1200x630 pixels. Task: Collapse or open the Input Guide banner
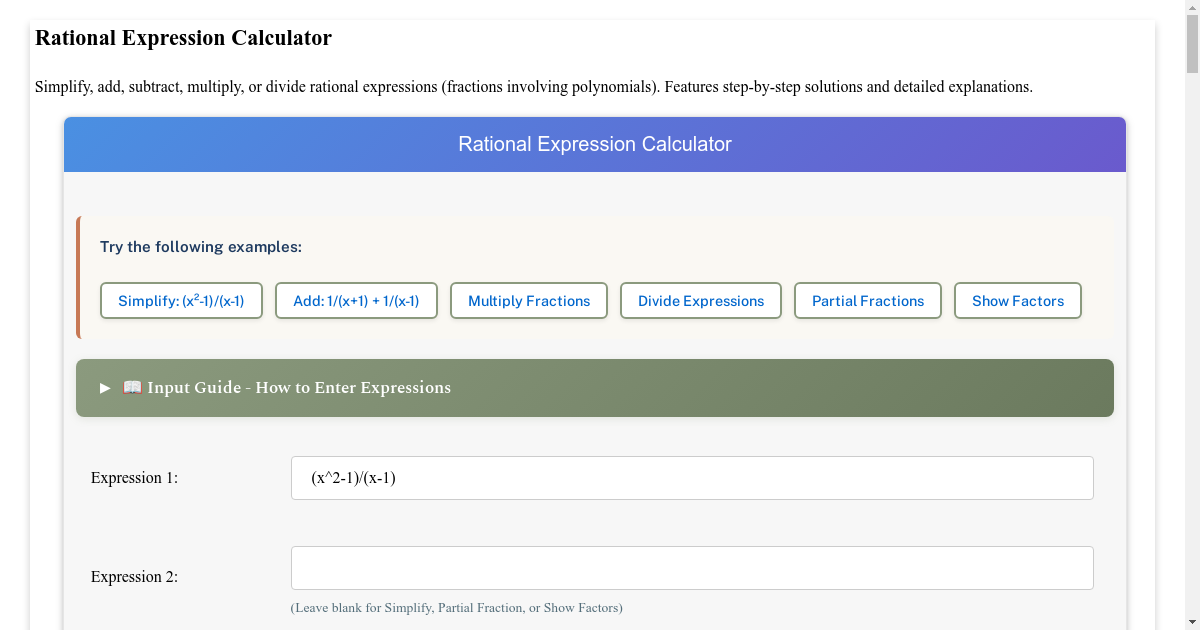595,388
